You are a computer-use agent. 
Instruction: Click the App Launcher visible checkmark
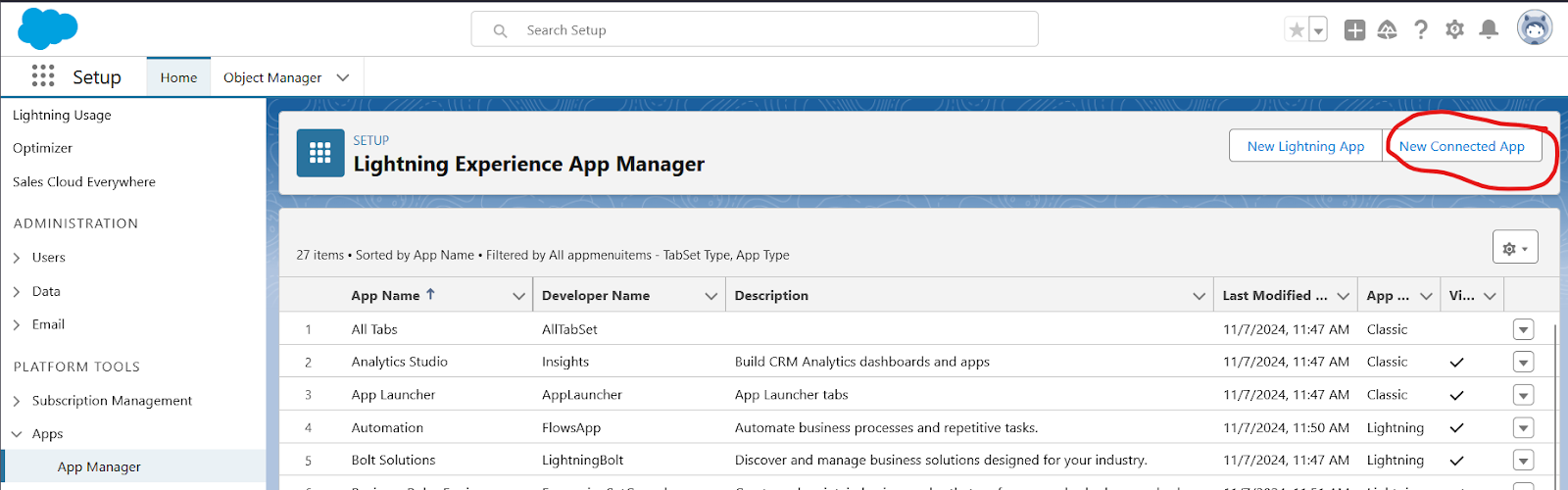[x=1456, y=395]
